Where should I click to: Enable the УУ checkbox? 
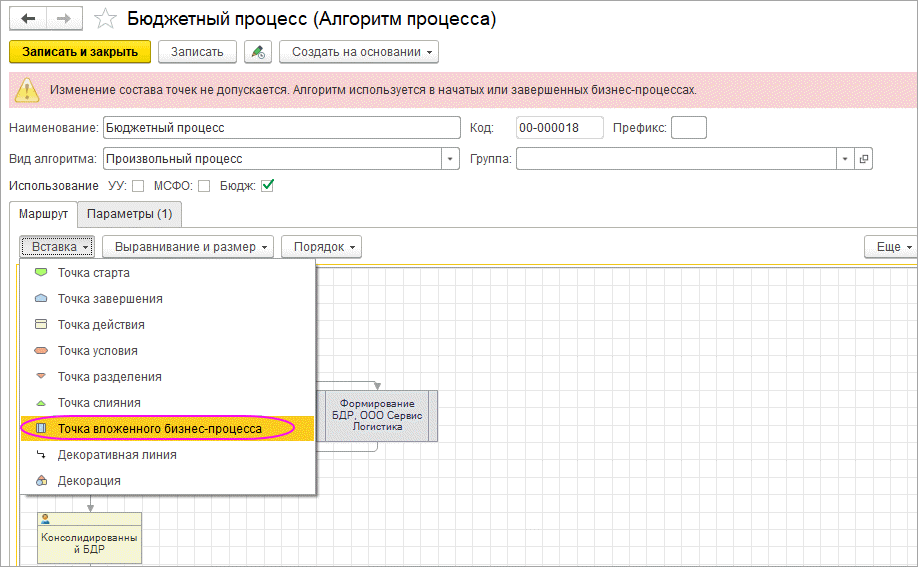pyautogui.click(x=138, y=186)
